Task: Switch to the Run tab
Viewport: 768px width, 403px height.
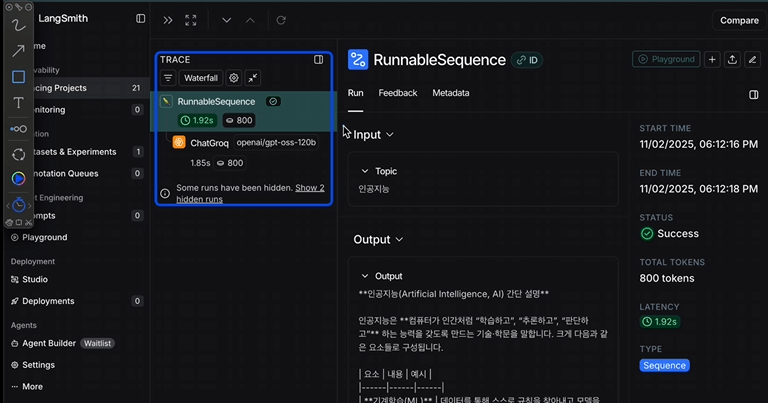Action: (x=356, y=93)
